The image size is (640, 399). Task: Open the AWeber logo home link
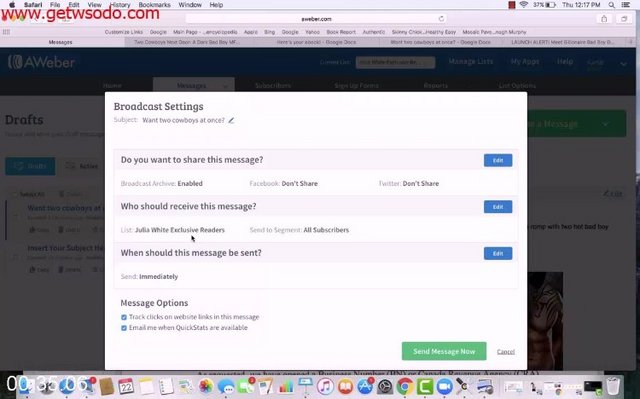(x=42, y=62)
